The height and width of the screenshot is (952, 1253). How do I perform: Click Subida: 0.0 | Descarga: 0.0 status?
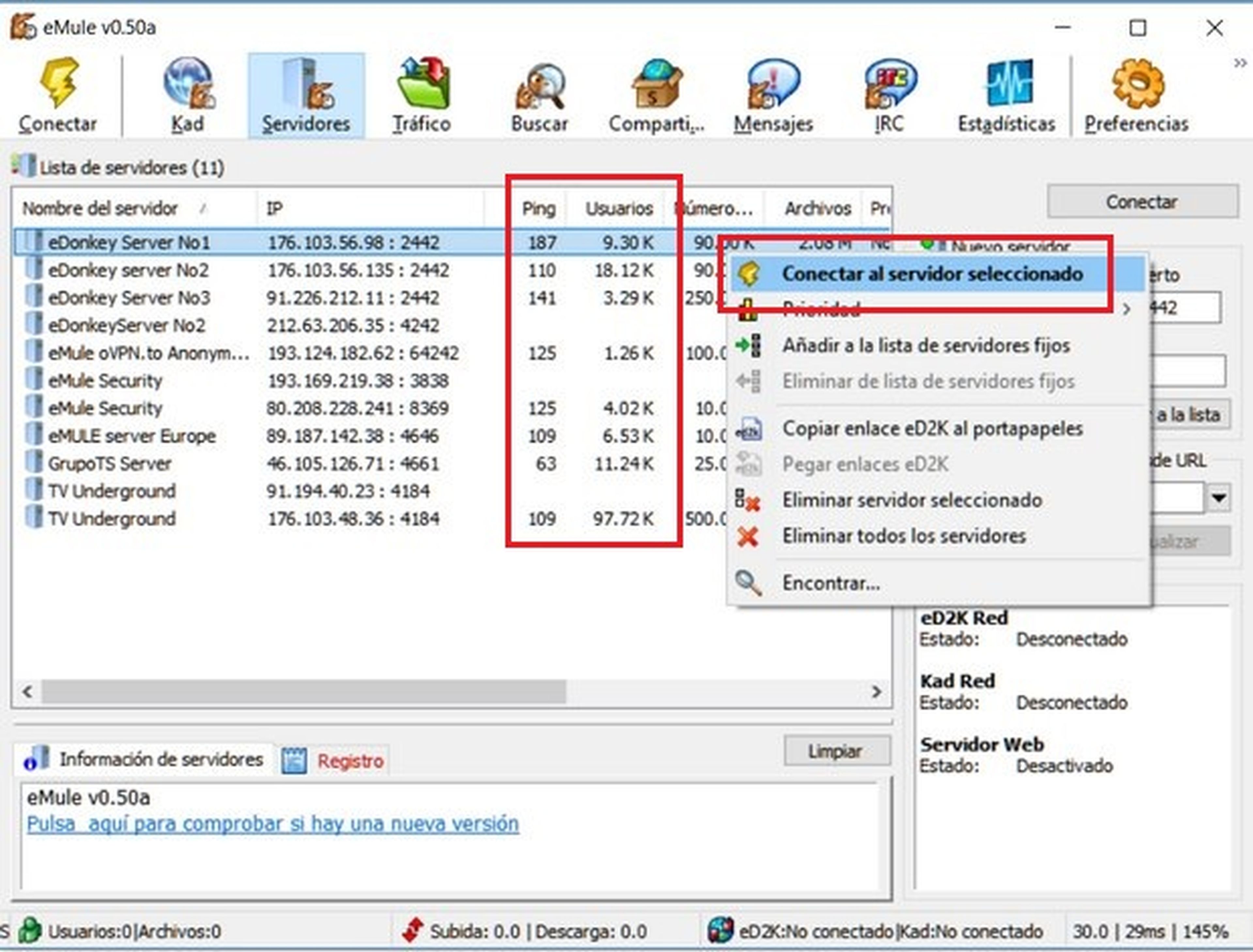coord(539,931)
